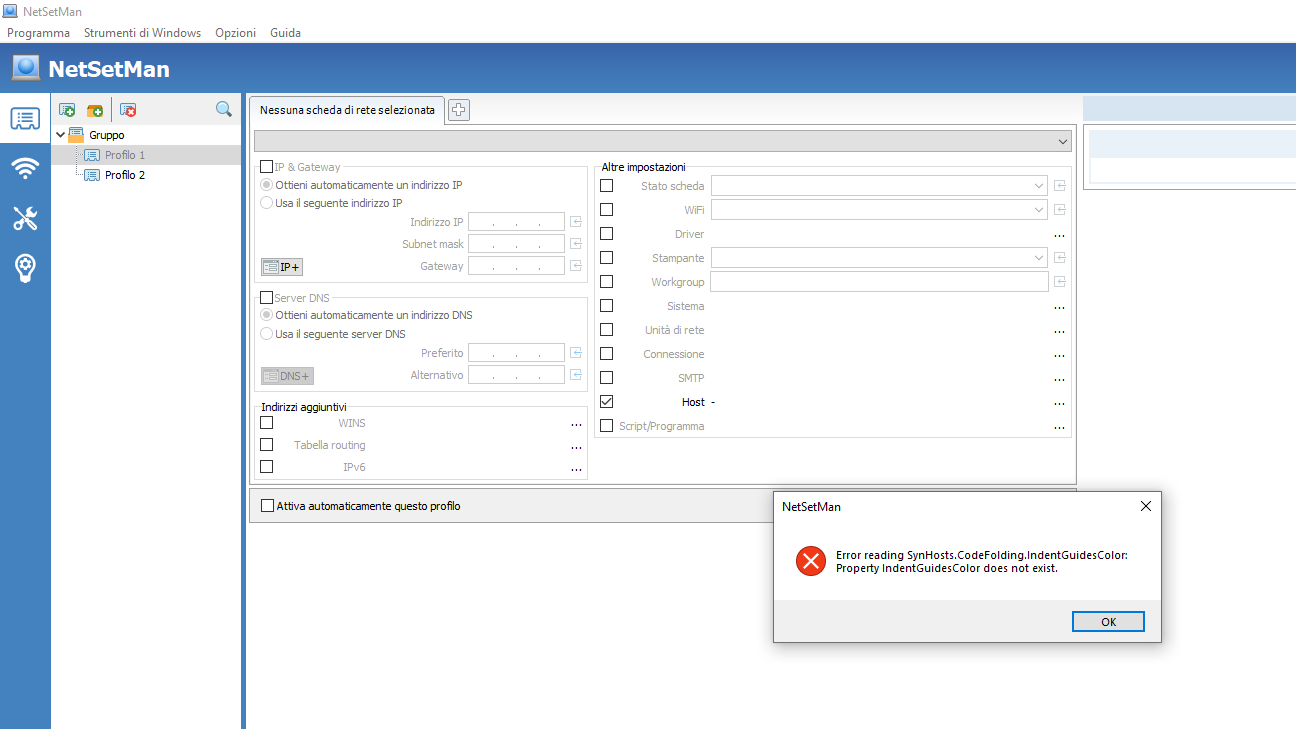Image resolution: width=1296 pixels, height=729 pixels.
Task: Click the plus icon to add adapter tab
Action: (x=458, y=110)
